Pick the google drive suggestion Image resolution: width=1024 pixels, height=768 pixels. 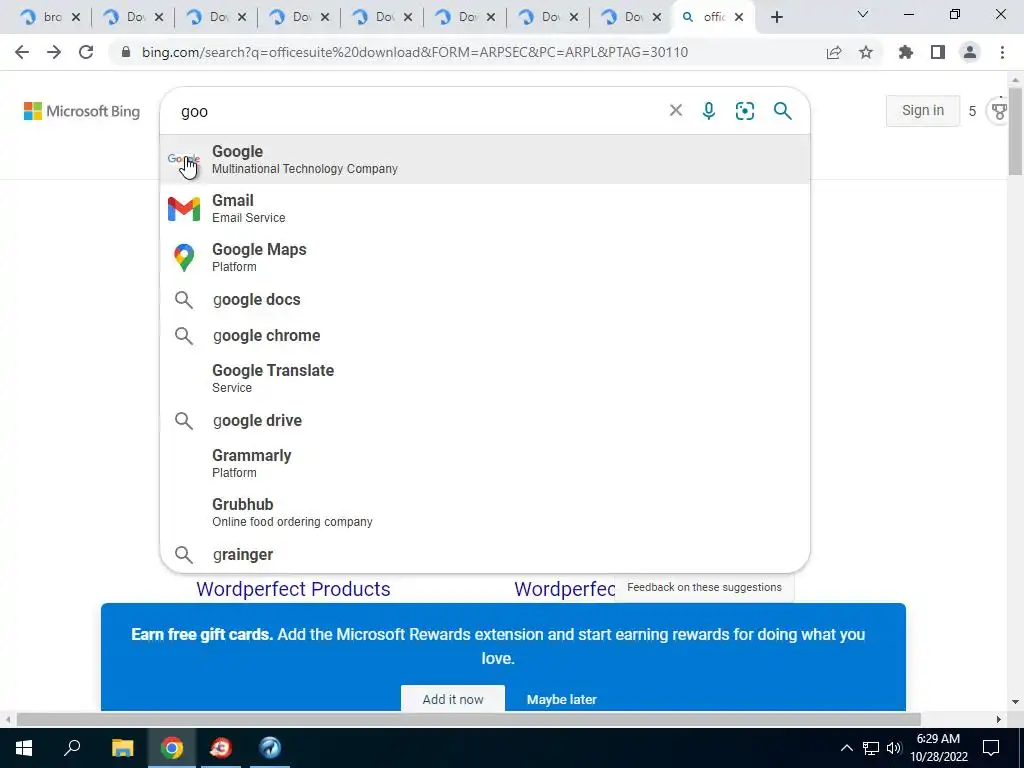485,421
